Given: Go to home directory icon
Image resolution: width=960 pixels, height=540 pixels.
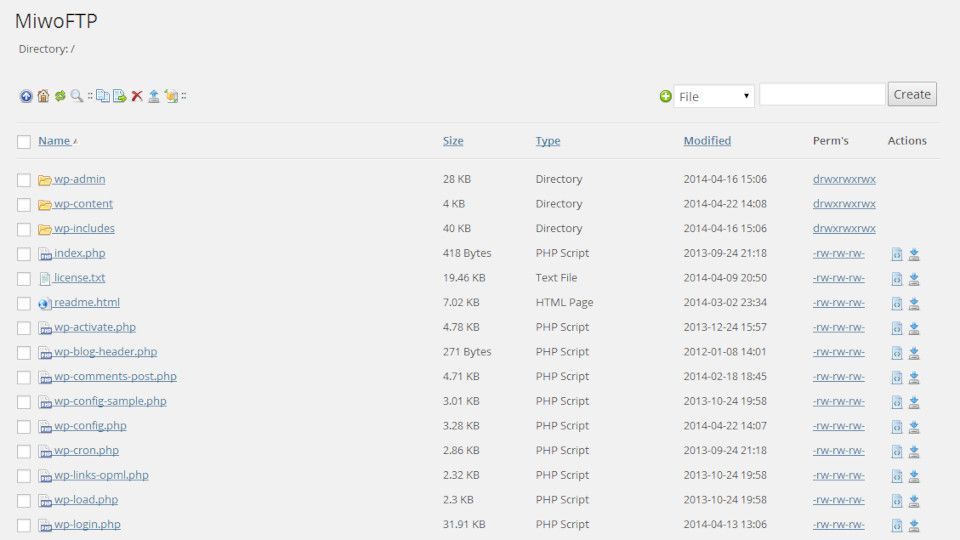Looking at the screenshot, I should (x=43, y=96).
